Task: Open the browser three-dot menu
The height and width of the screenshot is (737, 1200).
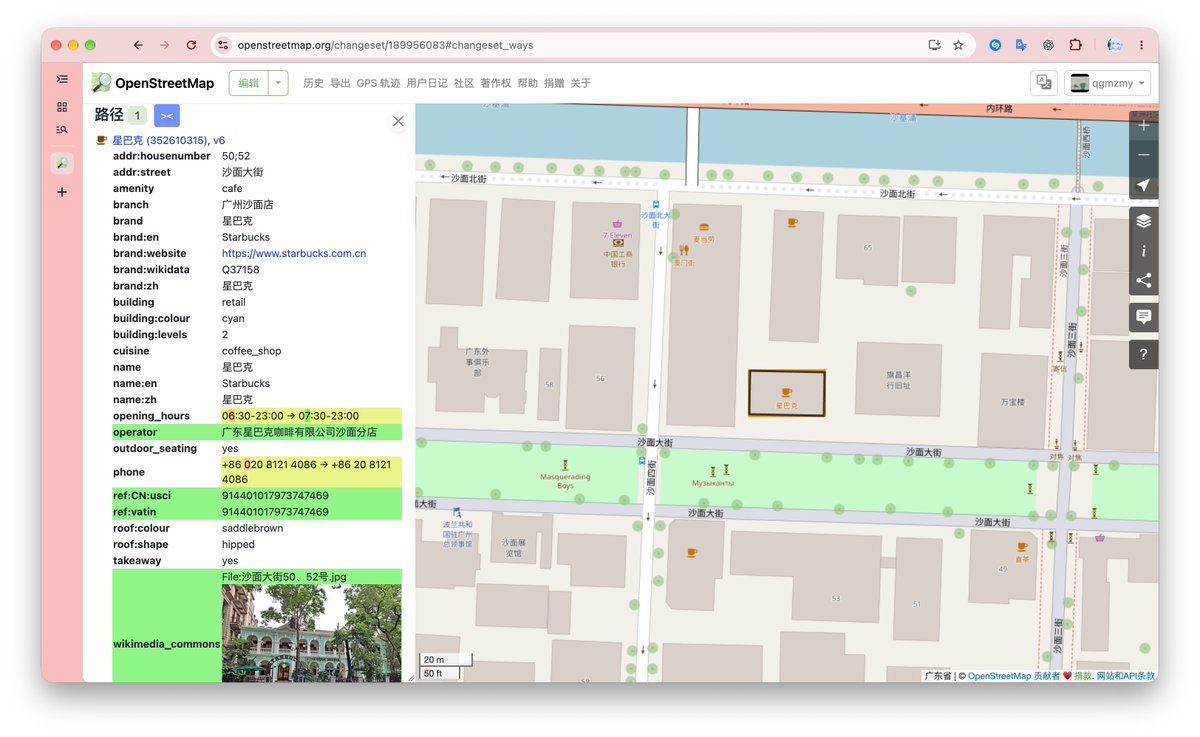Action: coord(1142,45)
